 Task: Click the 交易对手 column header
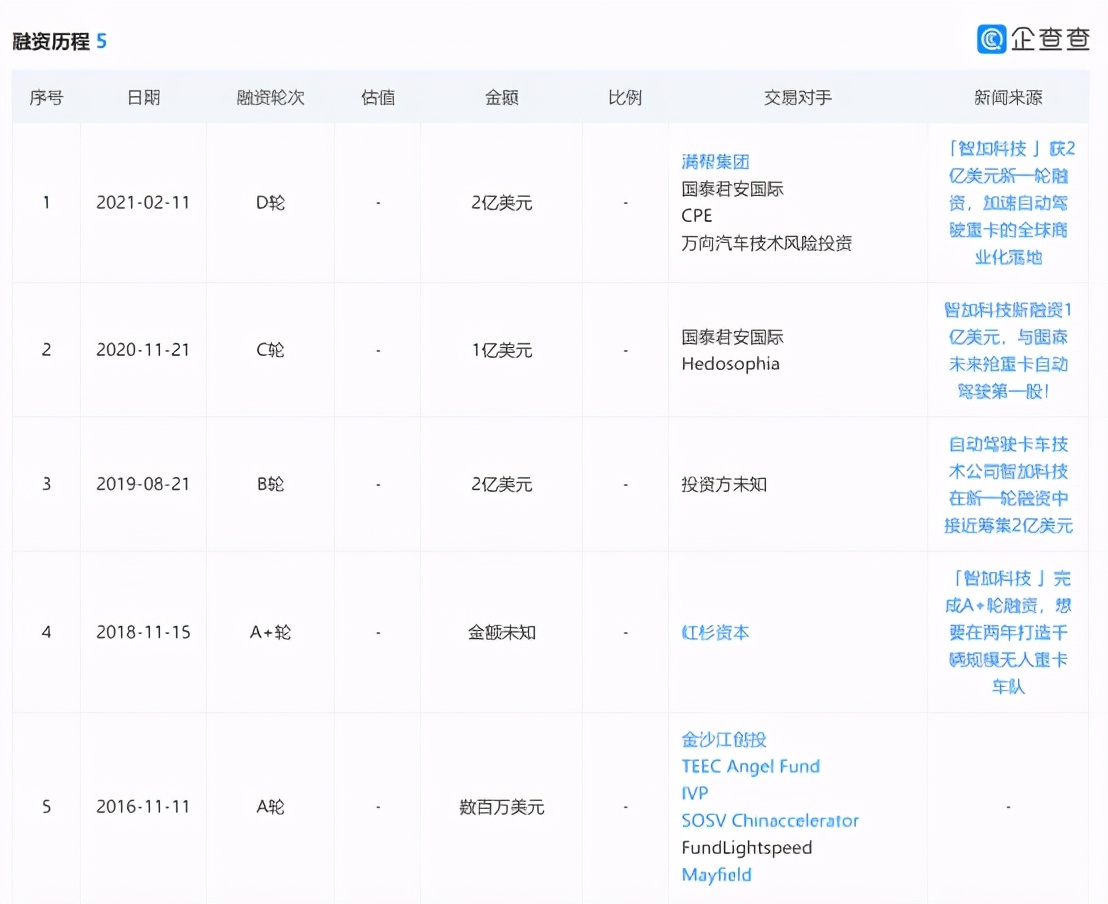[797, 97]
